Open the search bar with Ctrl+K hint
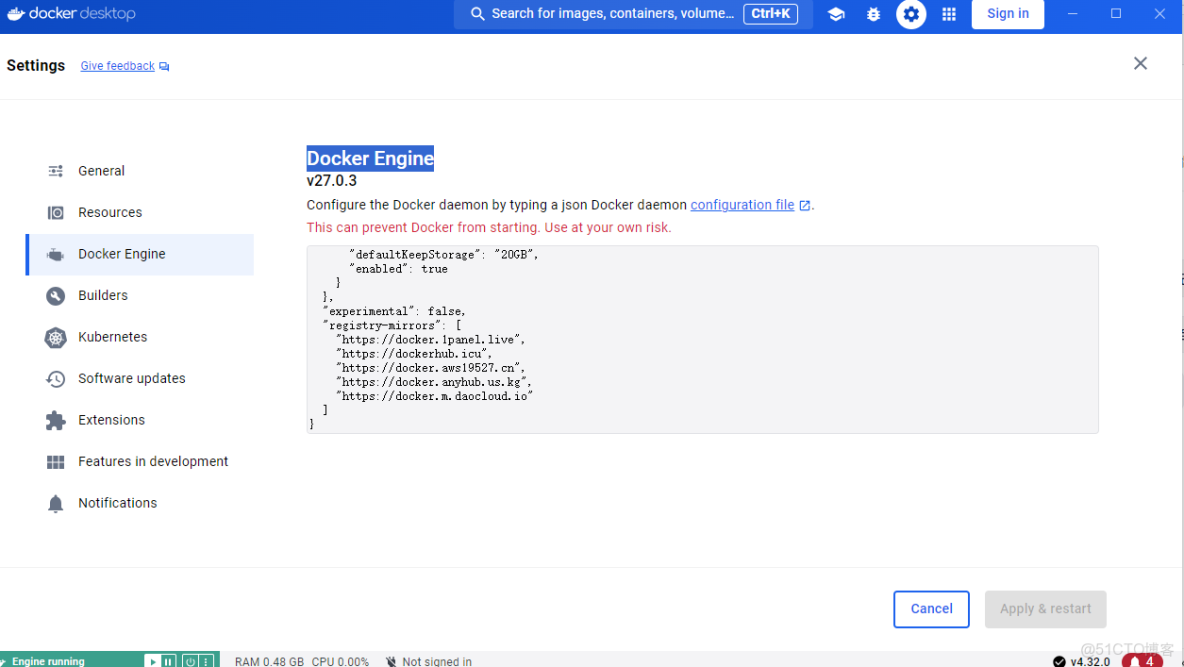This screenshot has width=1184, height=667. (630, 14)
